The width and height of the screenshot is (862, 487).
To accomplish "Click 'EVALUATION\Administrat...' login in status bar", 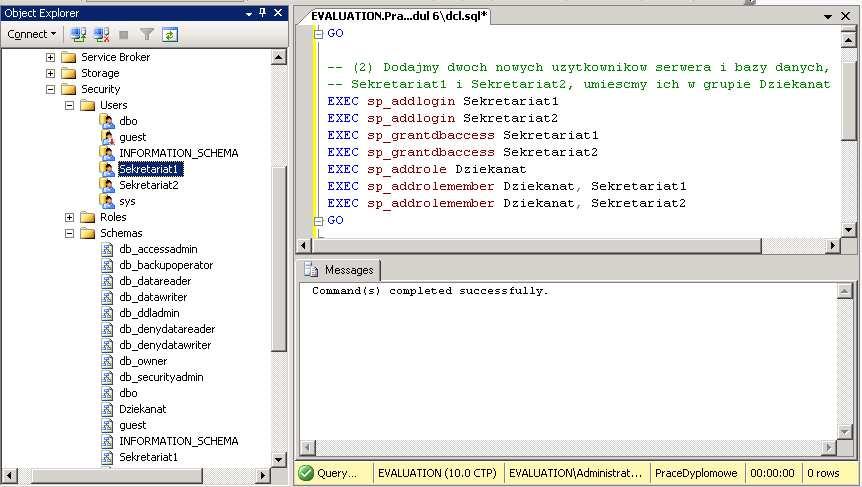I will (x=576, y=473).
